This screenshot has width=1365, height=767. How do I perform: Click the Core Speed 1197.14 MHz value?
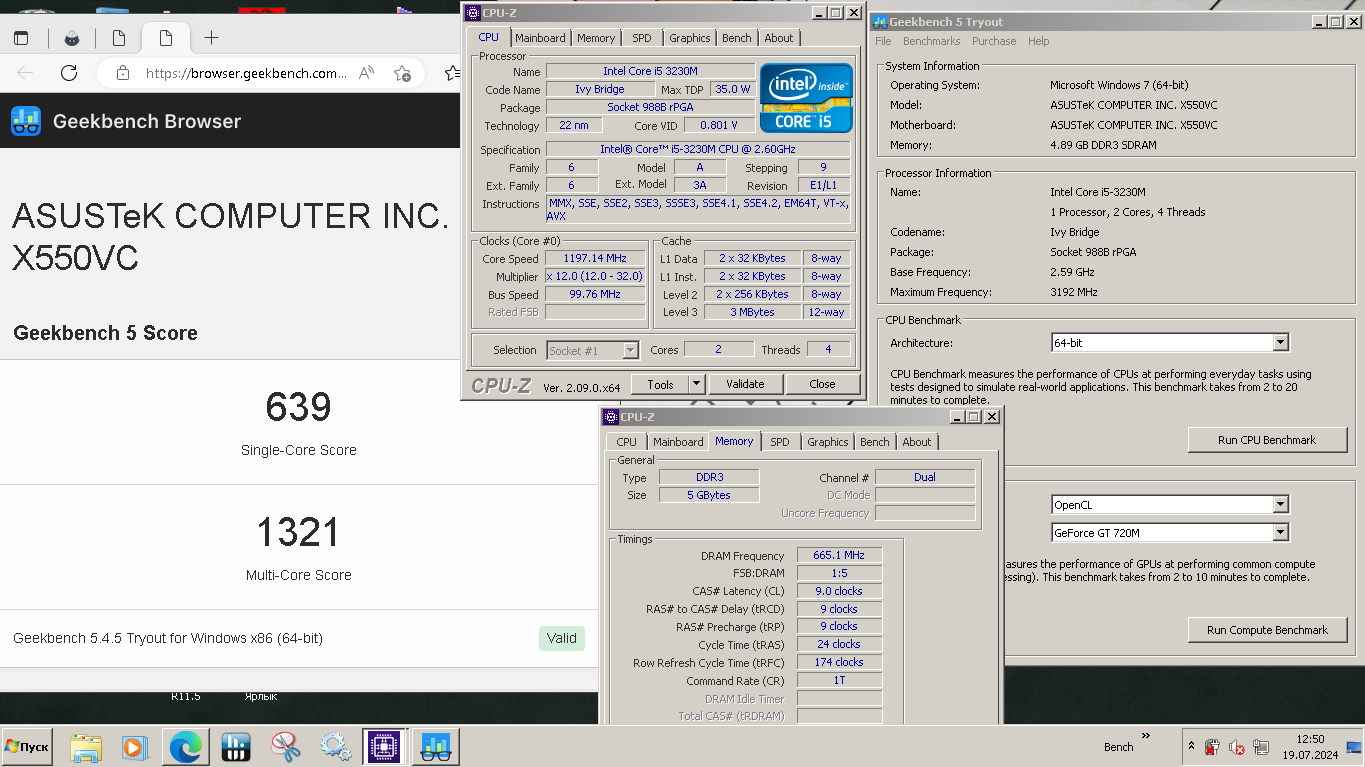pyautogui.click(x=595, y=258)
